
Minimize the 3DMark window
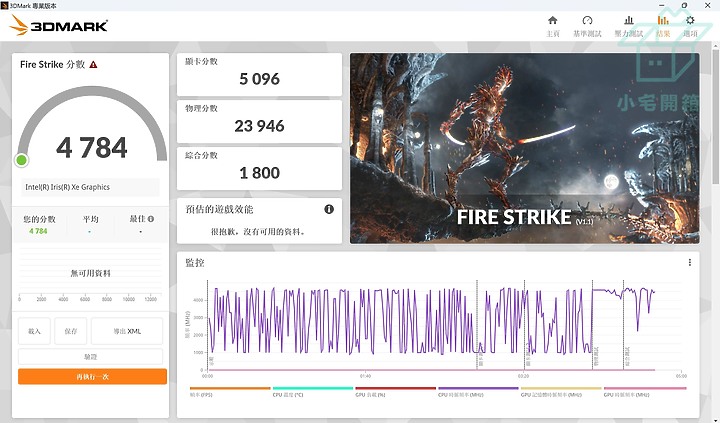(x=662, y=6)
